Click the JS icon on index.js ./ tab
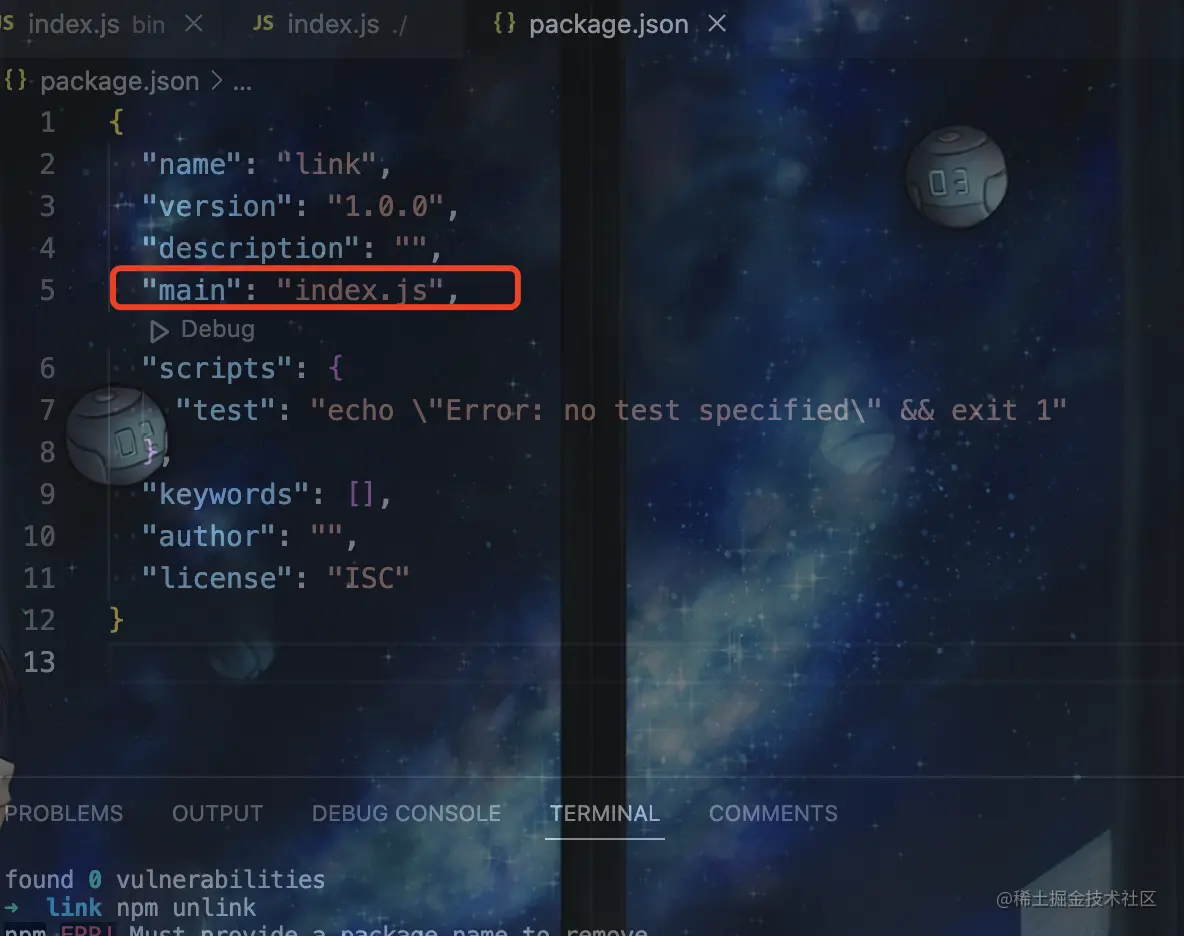Image resolution: width=1184 pixels, height=936 pixels. 263,23
